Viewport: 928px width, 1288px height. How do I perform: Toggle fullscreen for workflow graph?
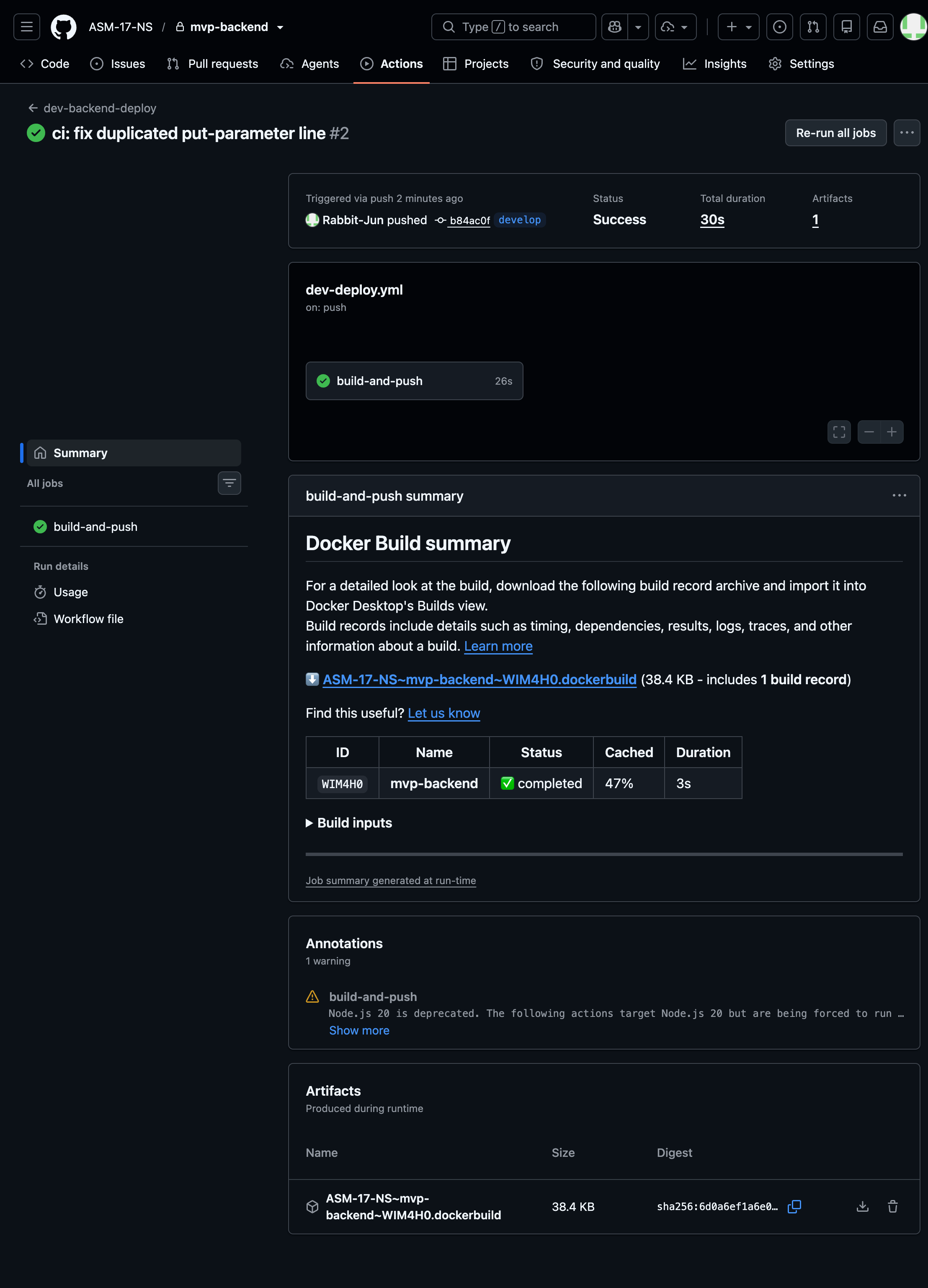839,432
